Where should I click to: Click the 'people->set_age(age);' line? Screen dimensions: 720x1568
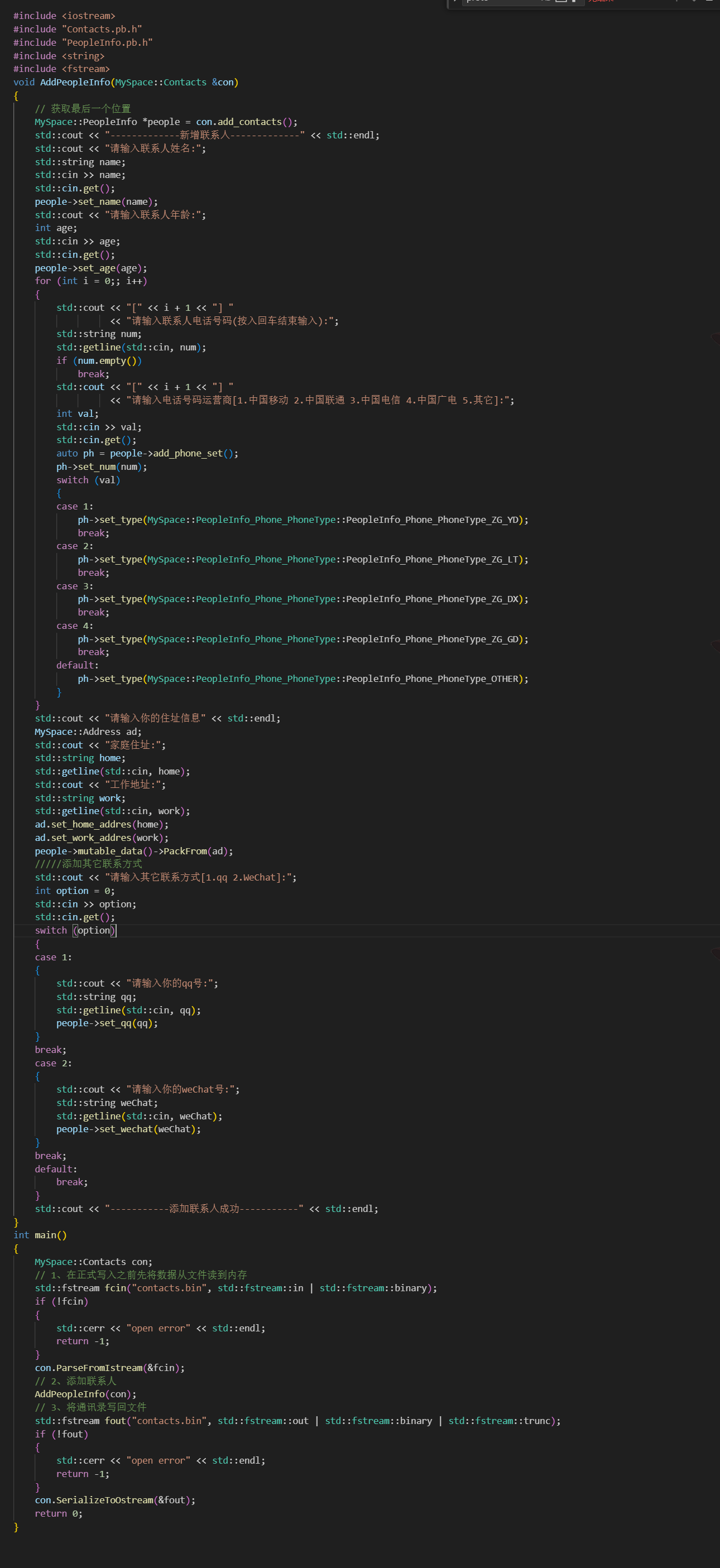[90, 268]
